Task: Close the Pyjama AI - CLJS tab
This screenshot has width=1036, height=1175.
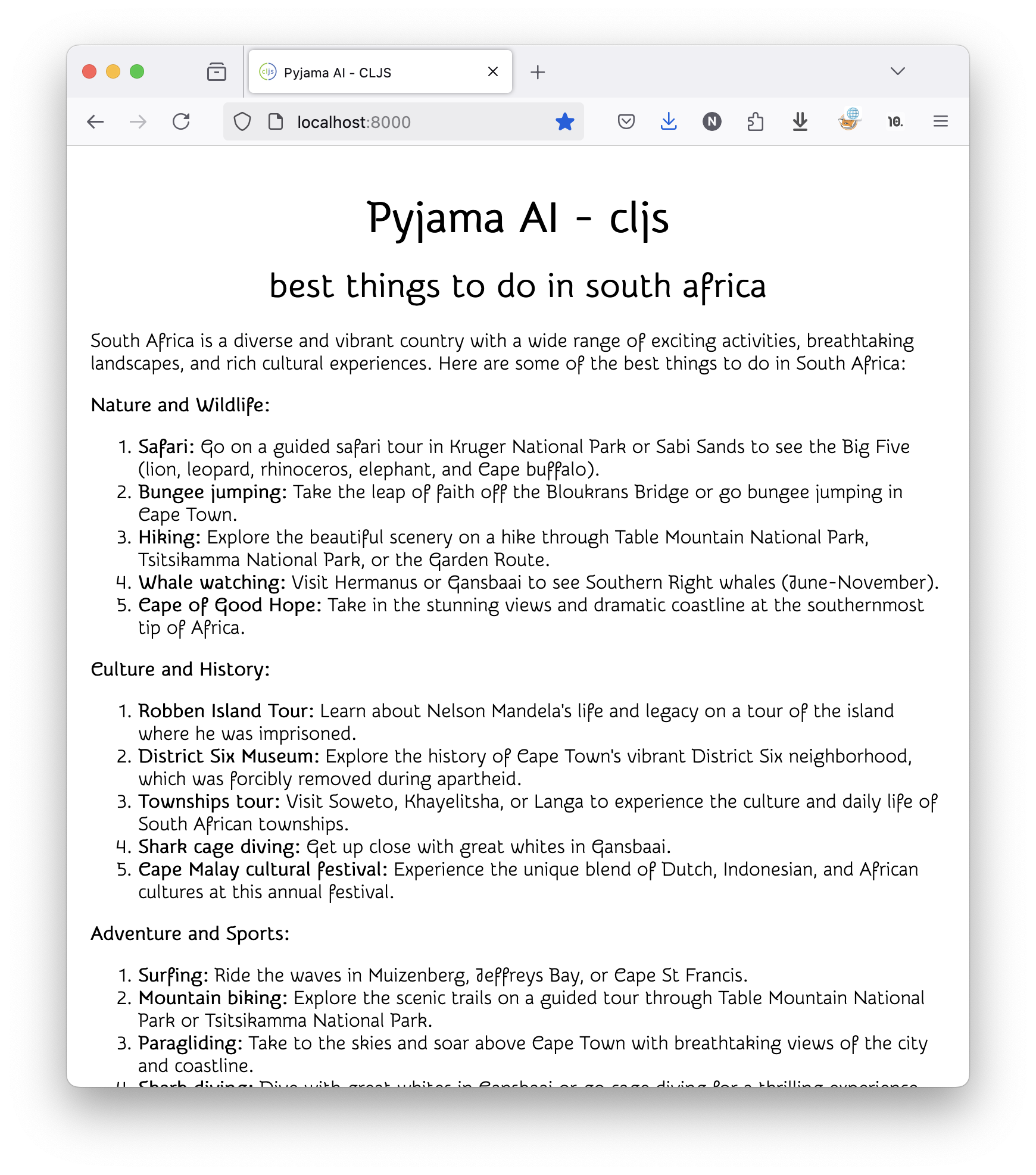Action: (493, 72)
